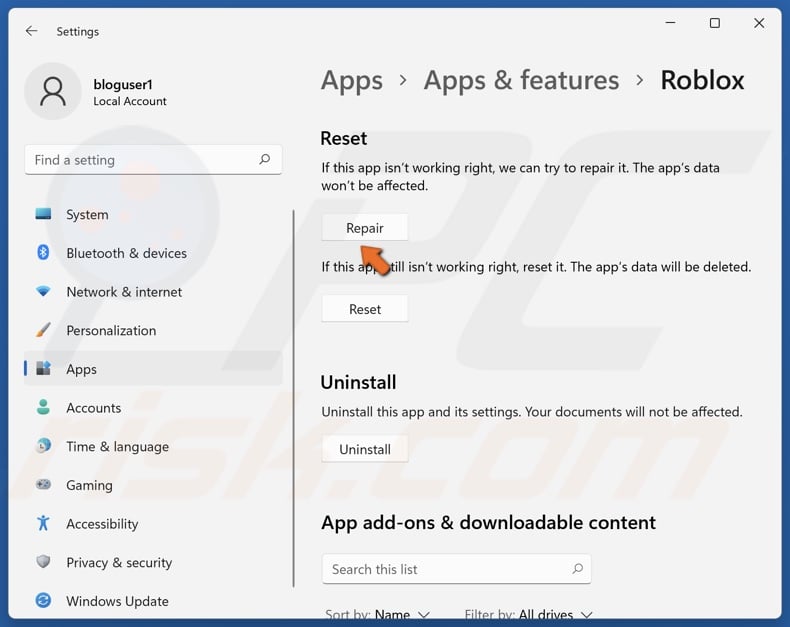
Task: Select the Apps sidebar item
Action: click(154, 369)
